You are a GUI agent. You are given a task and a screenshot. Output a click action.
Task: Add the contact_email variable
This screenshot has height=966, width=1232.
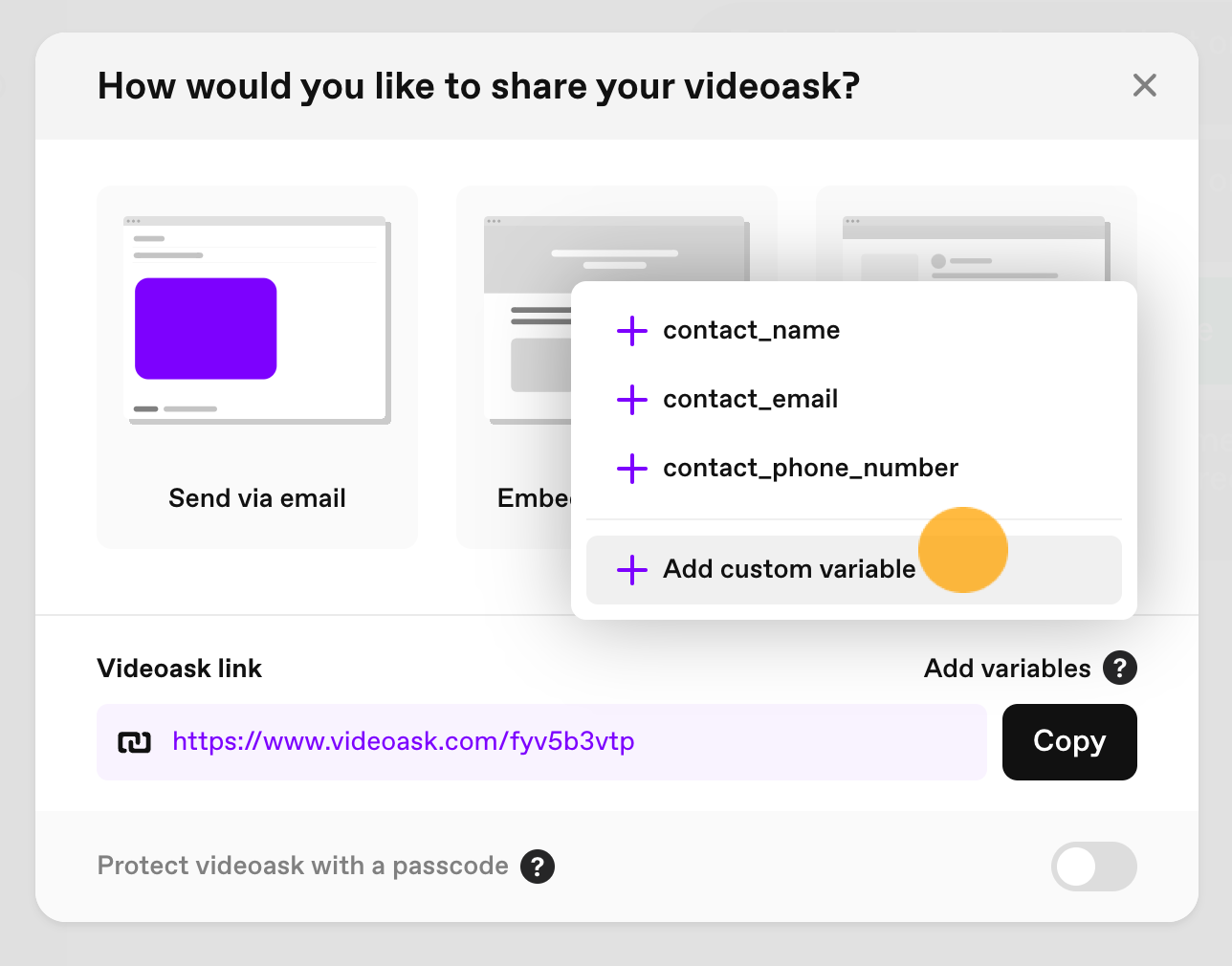(853, 399)
